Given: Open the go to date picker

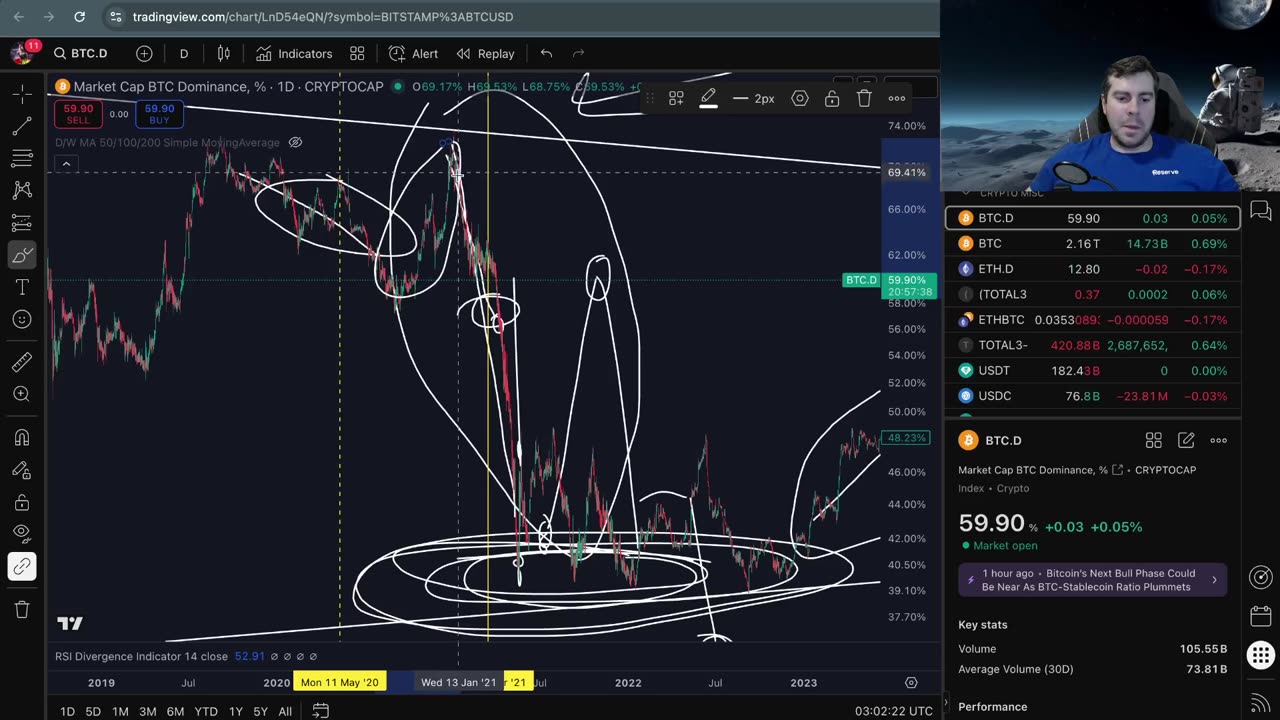Looking at the screenshot, I should click(x=320, y=711).
